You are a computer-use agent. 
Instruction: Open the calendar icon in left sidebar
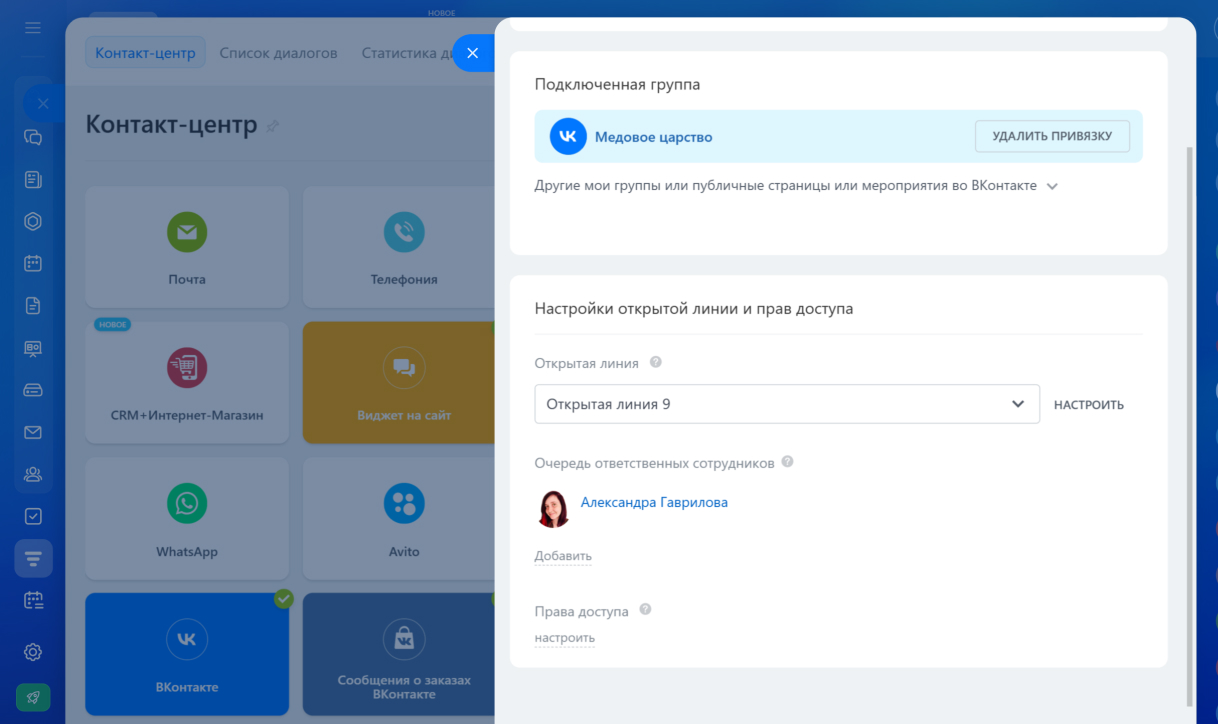click(x=33, y=264)
